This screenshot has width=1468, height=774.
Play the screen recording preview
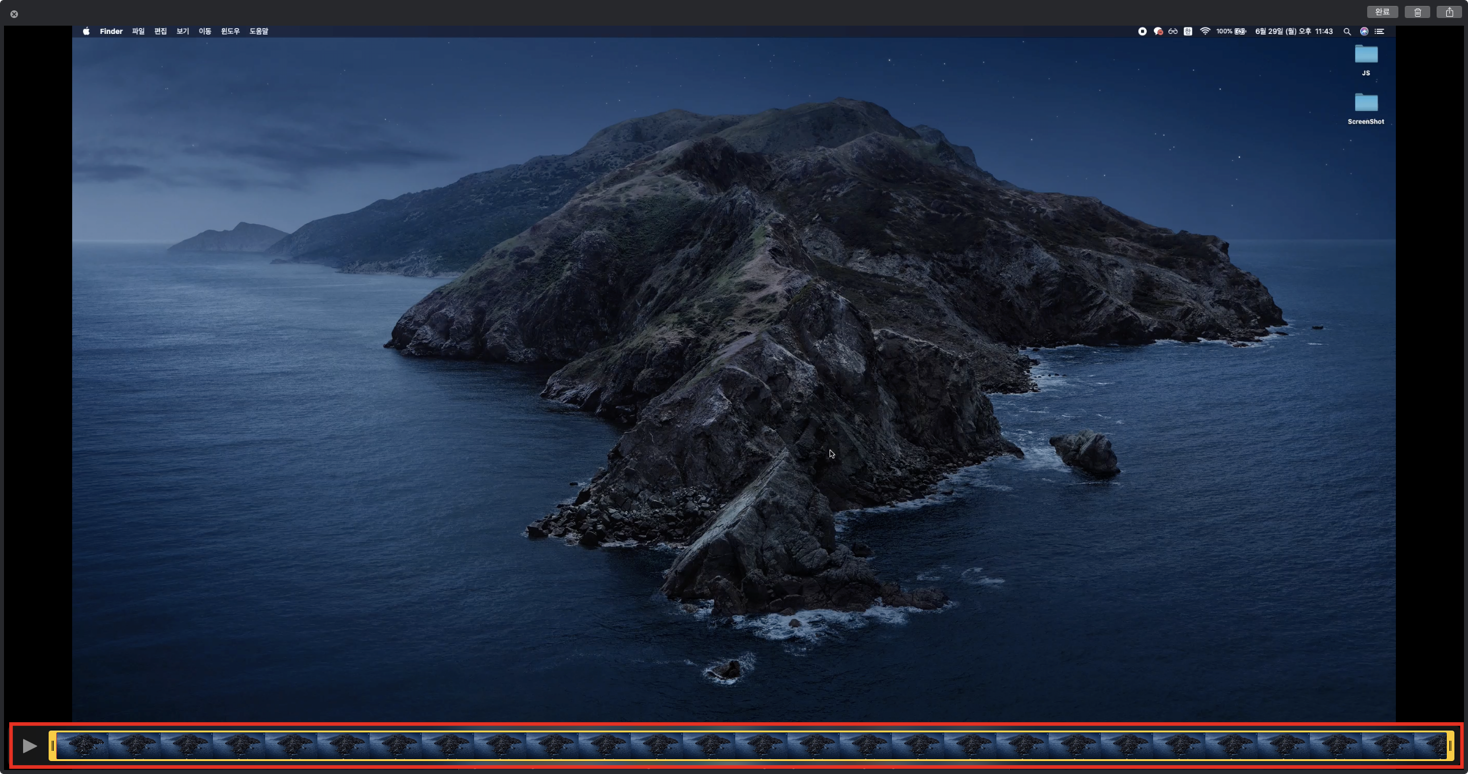[x=29, y=745]
